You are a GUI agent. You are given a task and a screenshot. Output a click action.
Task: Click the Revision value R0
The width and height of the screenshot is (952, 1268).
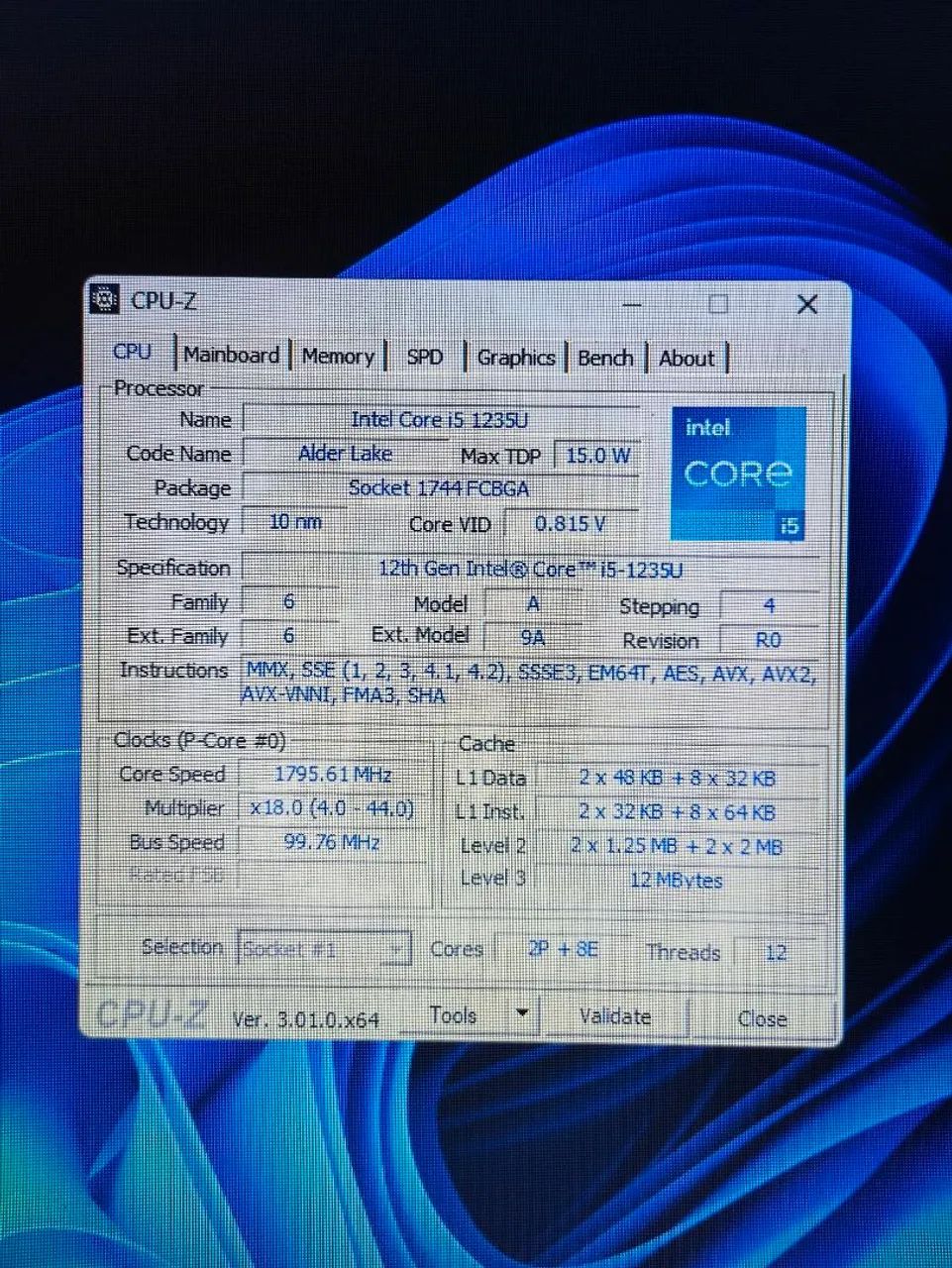[769, 640]
